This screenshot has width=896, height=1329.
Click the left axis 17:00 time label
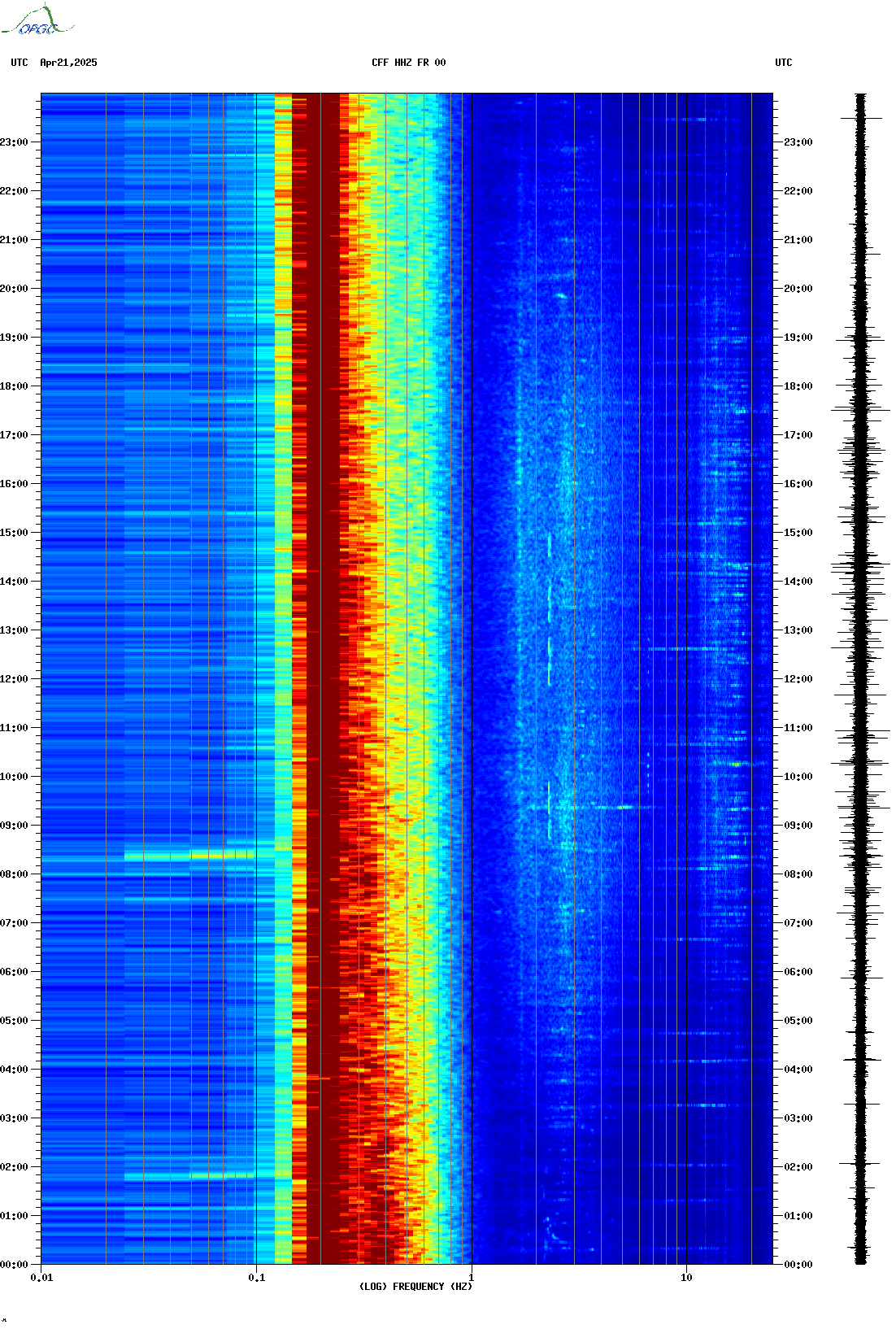click(14, 435)
